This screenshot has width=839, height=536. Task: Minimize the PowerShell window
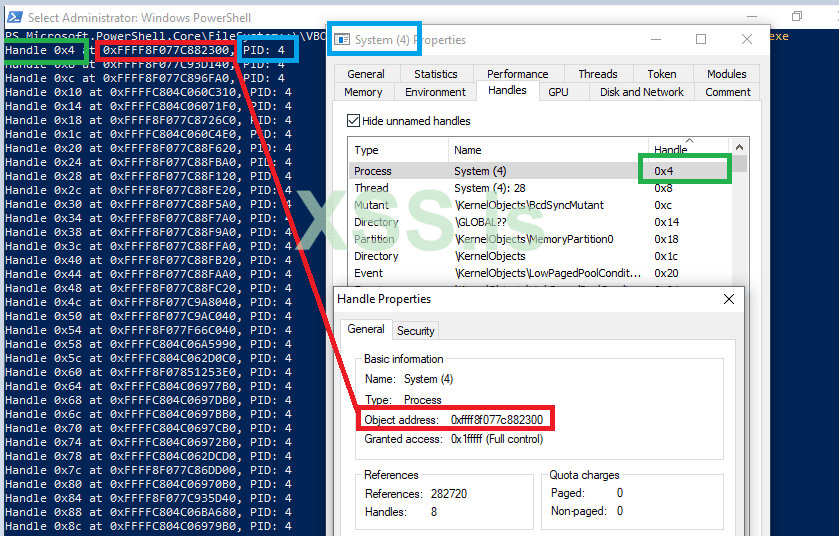(752, 16)
